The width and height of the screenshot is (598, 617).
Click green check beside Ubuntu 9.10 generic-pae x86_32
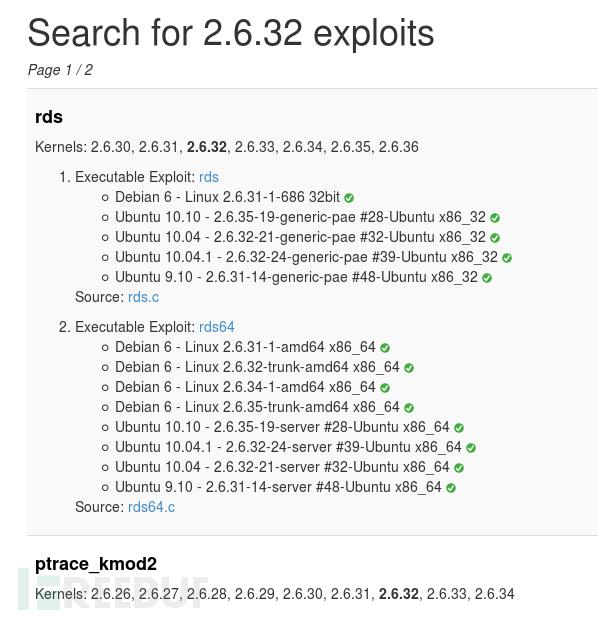click(x=487, y=278)
